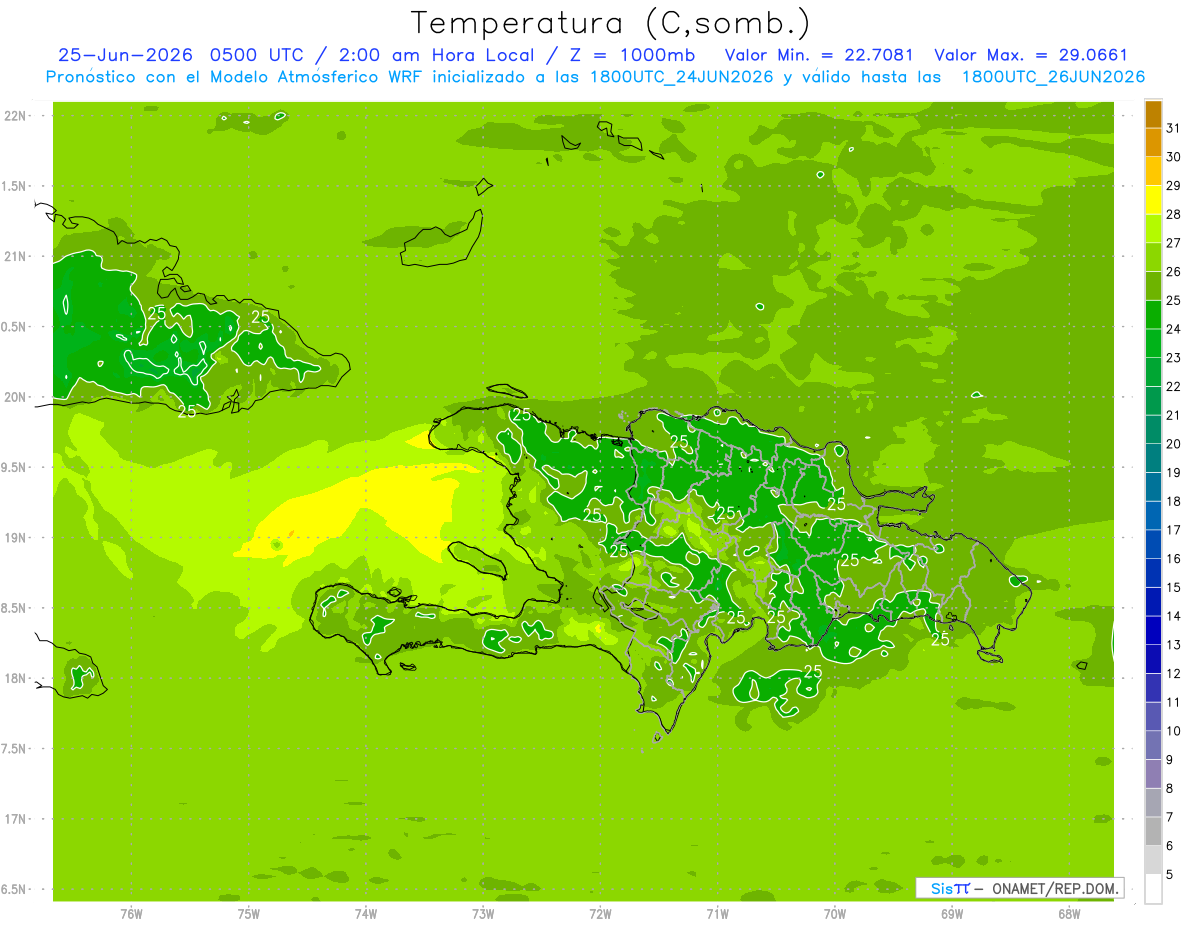The height and width of the screenshot is (927, 1200).
Task: Click the 22N latitude axis label
Action: (16, 116)
